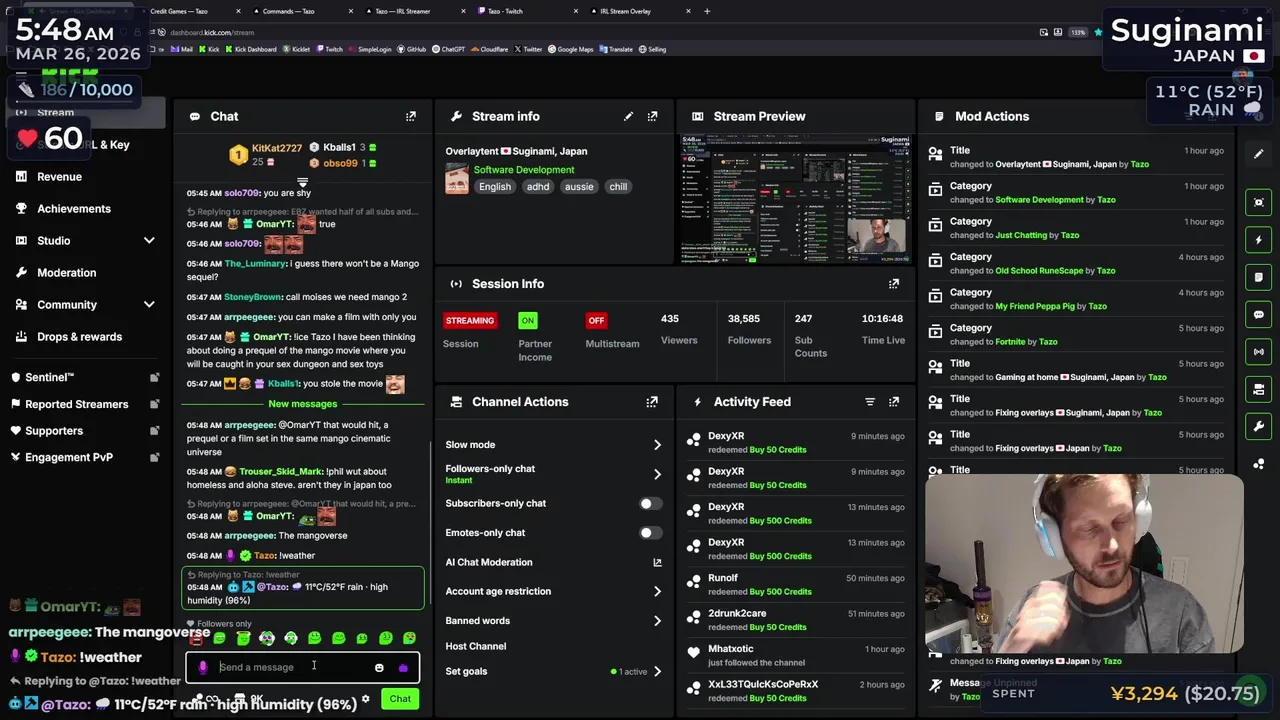Image resolution: width=1280 pixels, height=720 pixels.
Task: Toggle Multistream OFF indicator
Action: pos(596,321)
